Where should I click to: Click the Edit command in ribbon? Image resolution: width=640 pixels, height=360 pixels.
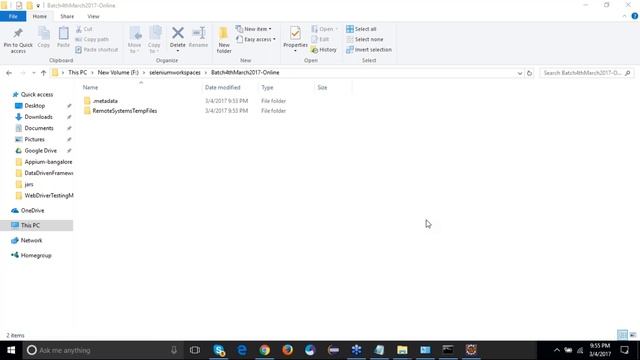coord(320,40)
